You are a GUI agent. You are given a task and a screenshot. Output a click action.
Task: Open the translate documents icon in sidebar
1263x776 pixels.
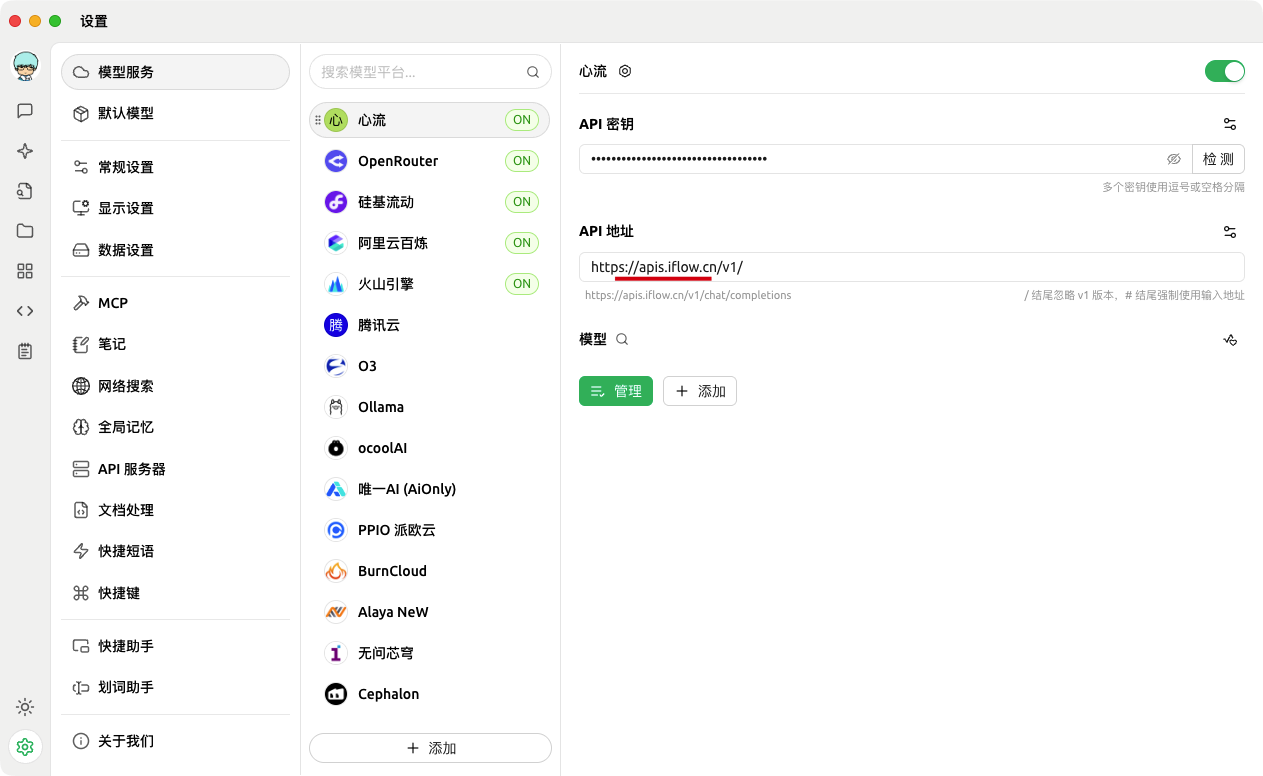[25, 191]
